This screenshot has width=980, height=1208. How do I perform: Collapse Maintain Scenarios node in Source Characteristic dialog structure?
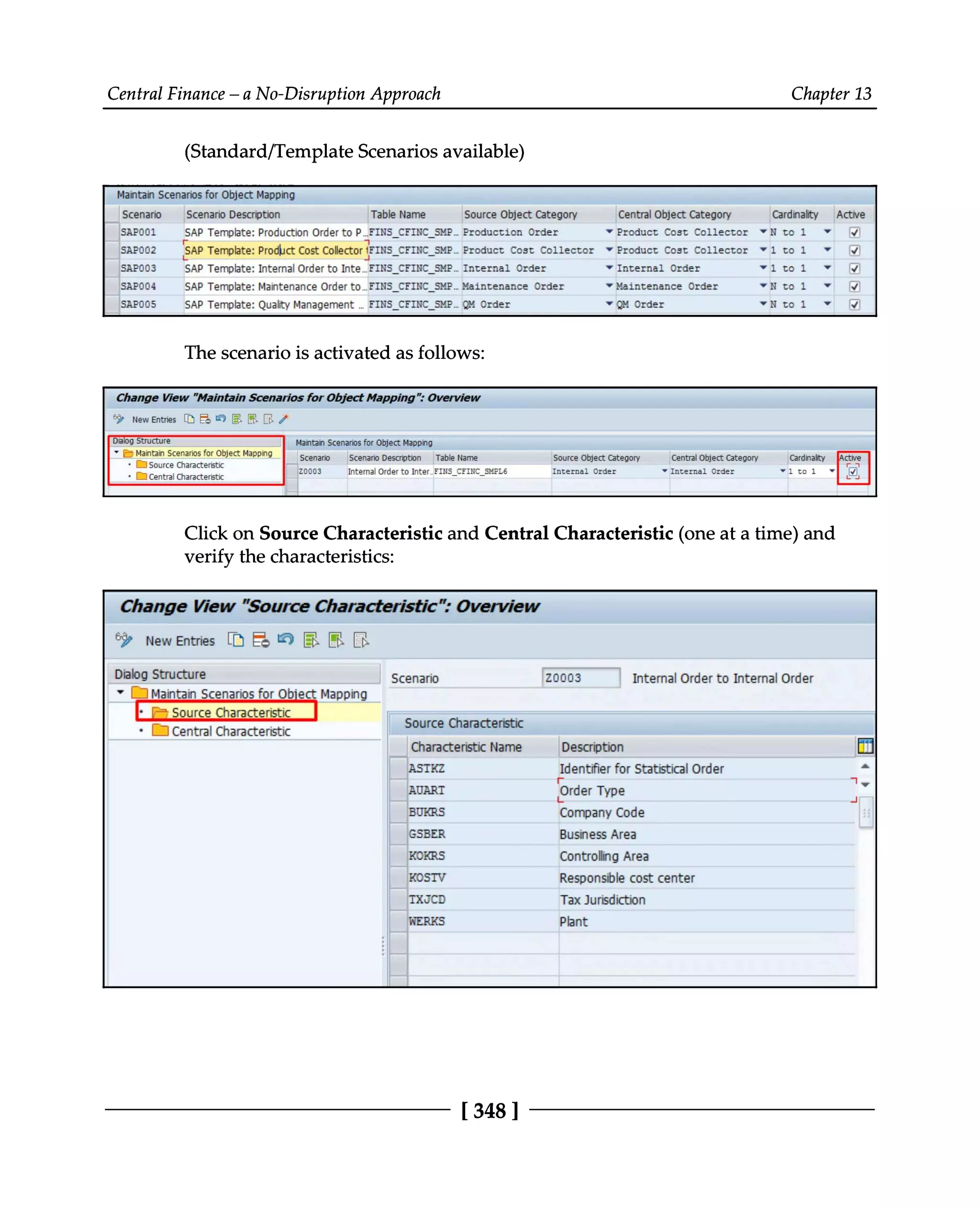pos(120,692)
